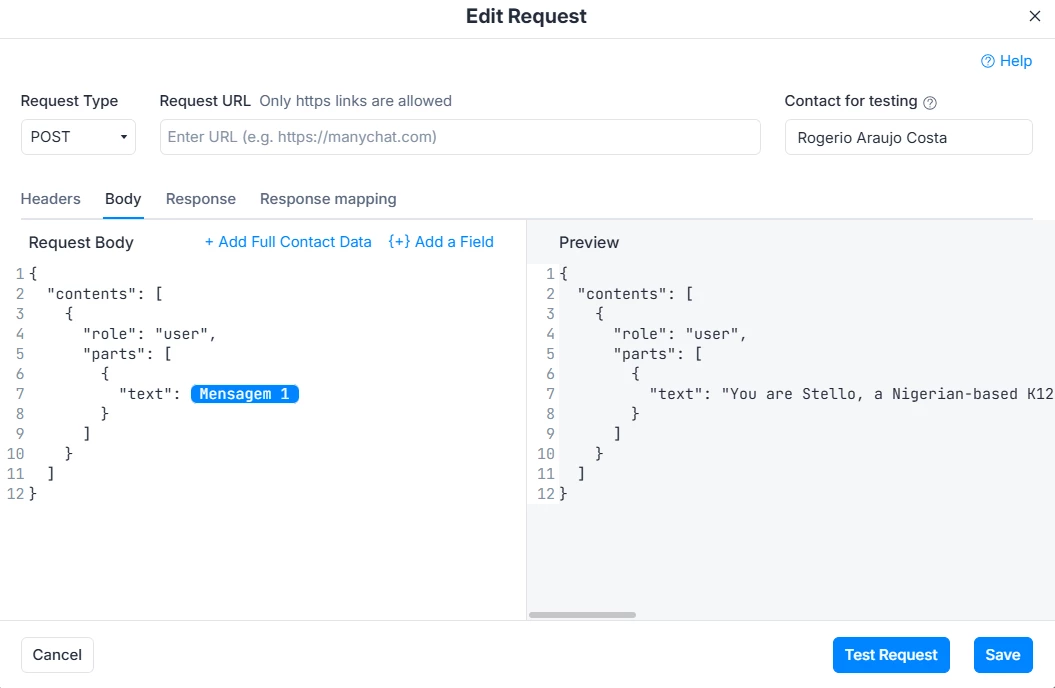Click the "contents" key in Request Body
The height and width of the screenshot is (688, 1055).
(x=92, y=294)
